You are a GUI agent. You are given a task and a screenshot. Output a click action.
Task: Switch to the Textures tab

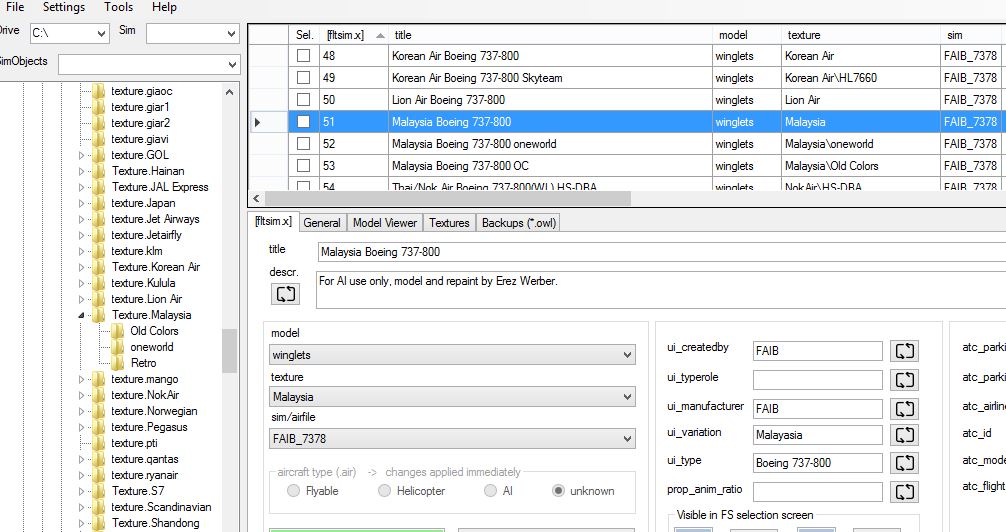click(449, 223)
